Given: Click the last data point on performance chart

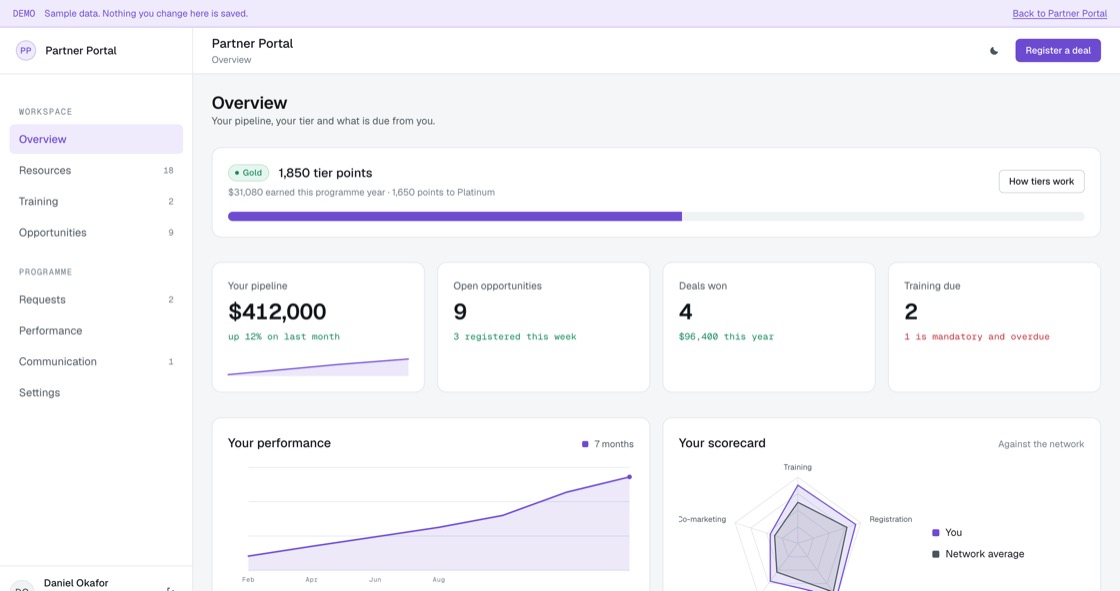Looking at the screenshot, I should pos(629,477).
